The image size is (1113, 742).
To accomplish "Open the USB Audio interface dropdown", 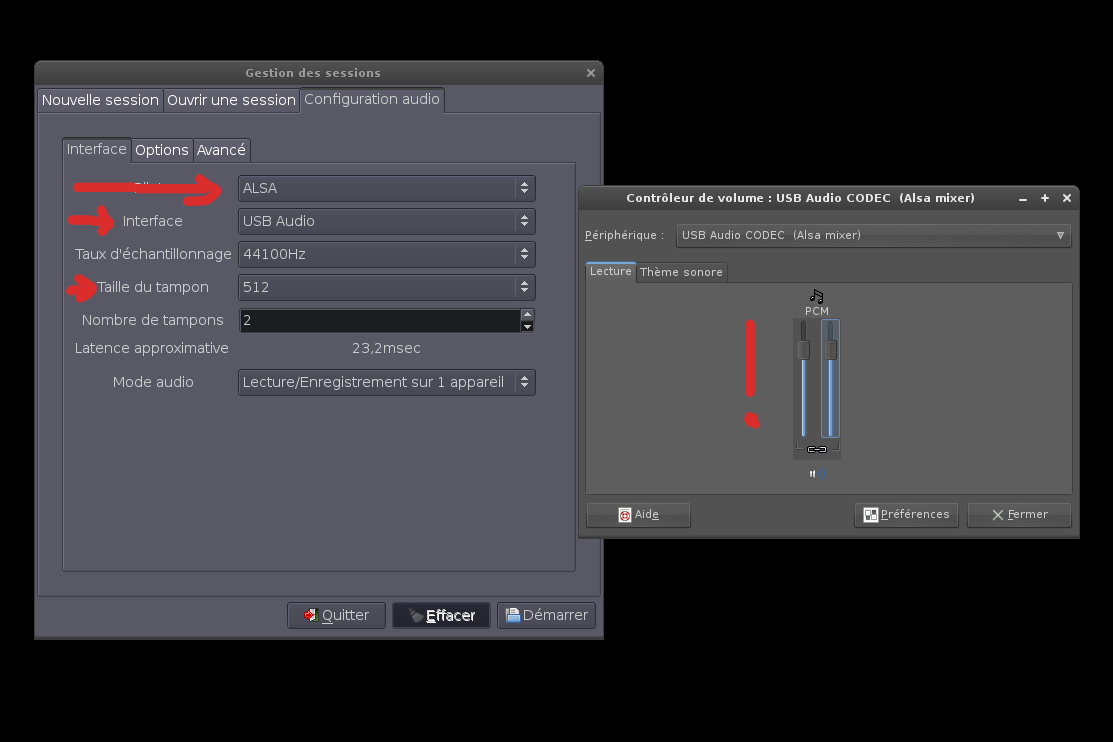I will tap(387, 221).
